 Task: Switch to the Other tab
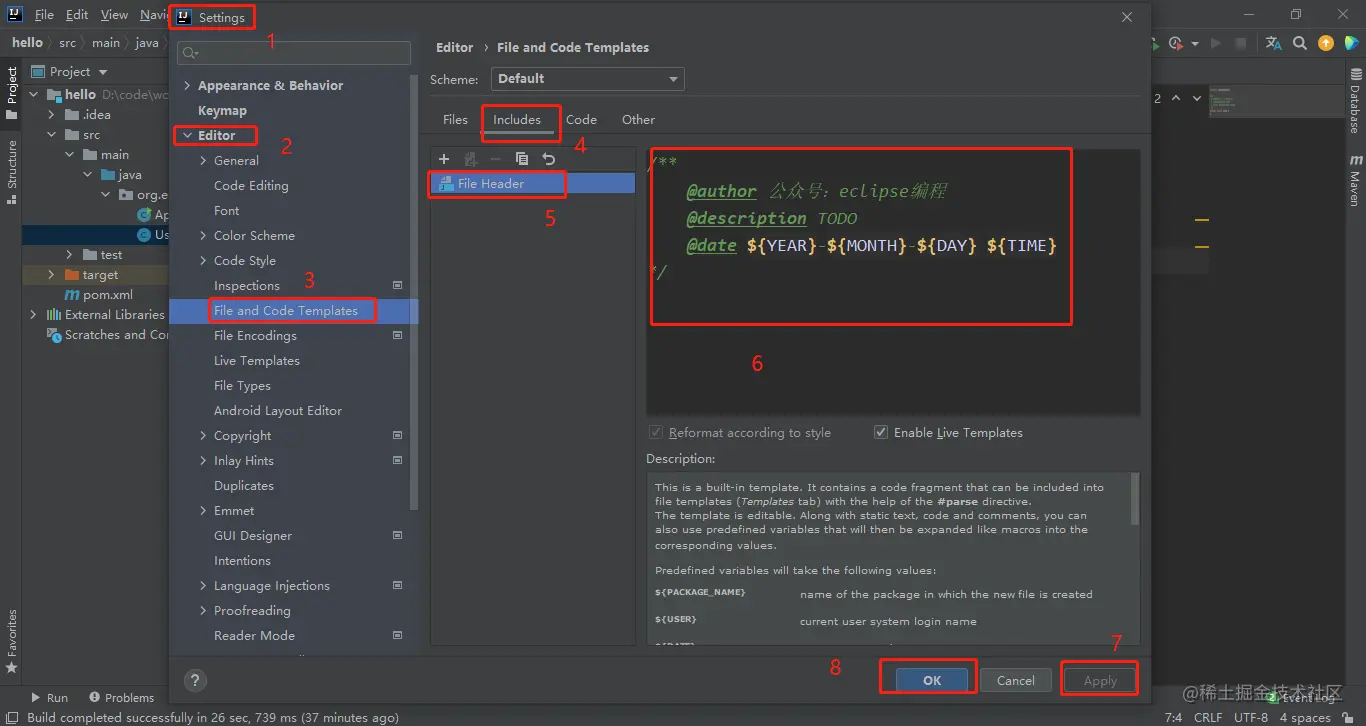(x=638, y=119)
